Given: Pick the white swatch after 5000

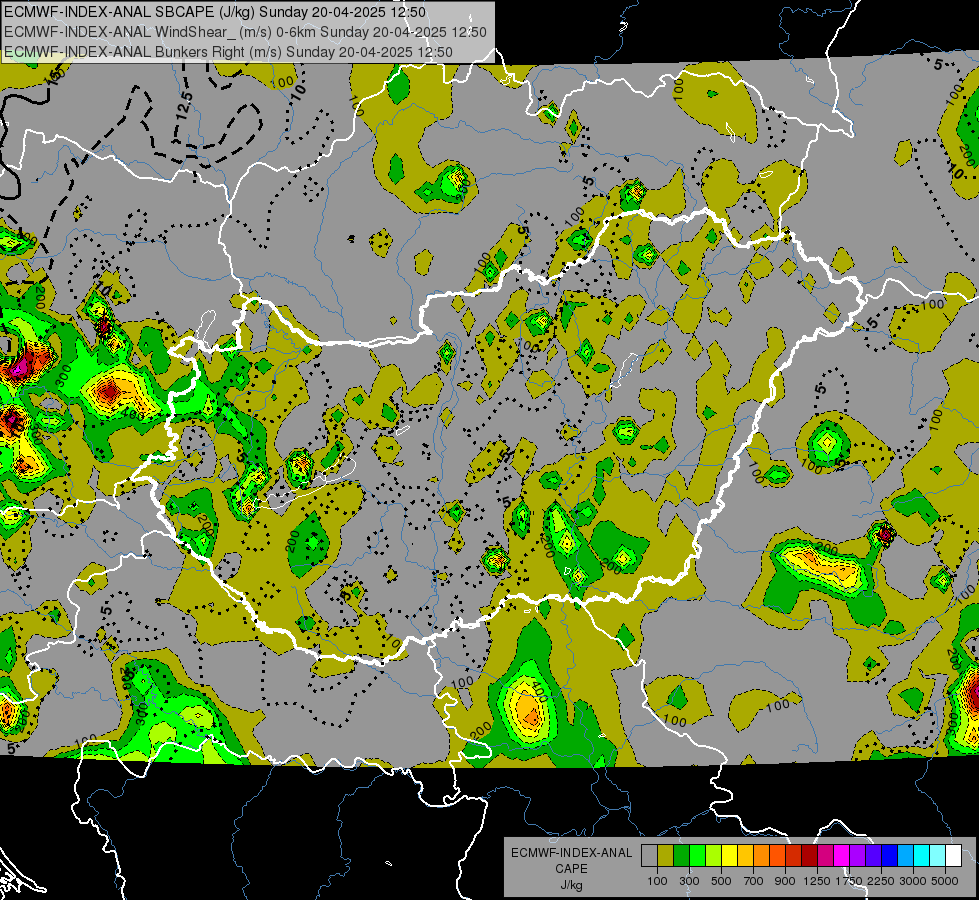Looking at the screenshot, I should [x=954, y=855].
